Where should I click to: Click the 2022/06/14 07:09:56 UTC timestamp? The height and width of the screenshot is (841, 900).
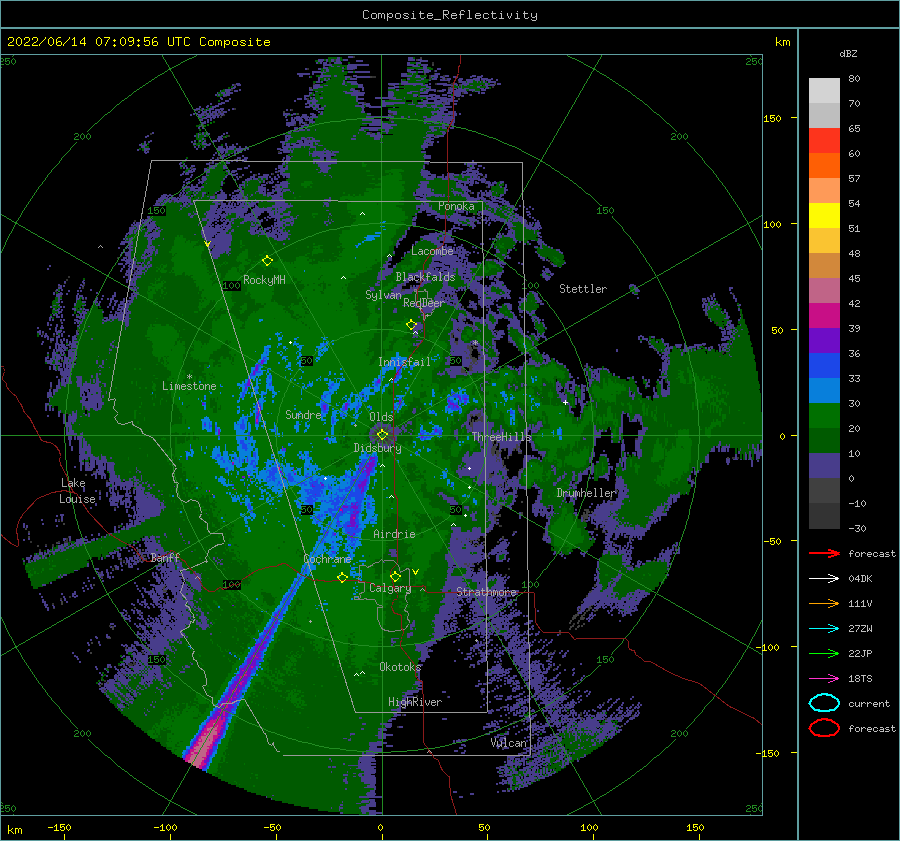point(99,42)
